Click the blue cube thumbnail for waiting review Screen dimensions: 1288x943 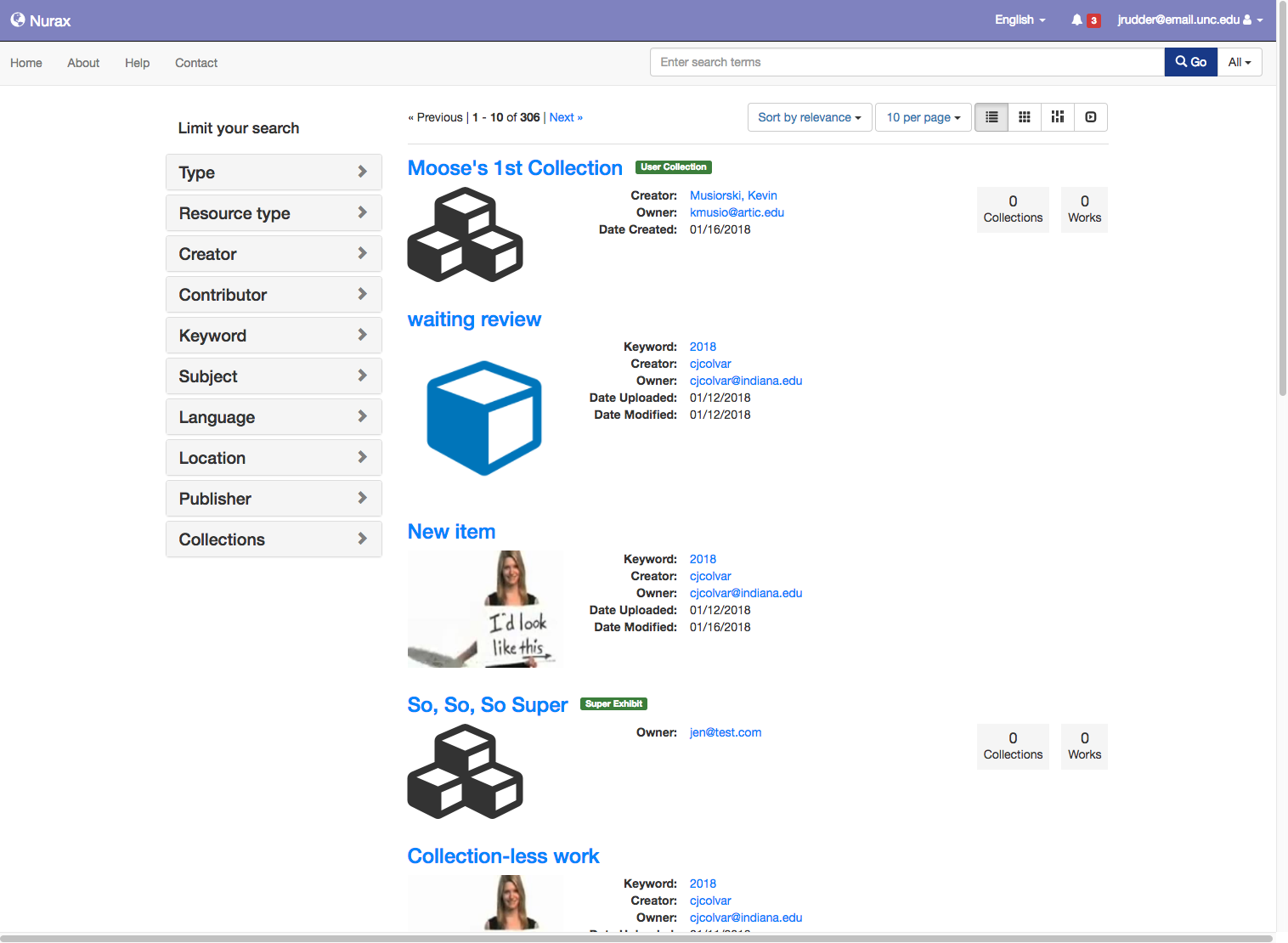(x=484, y=418)
